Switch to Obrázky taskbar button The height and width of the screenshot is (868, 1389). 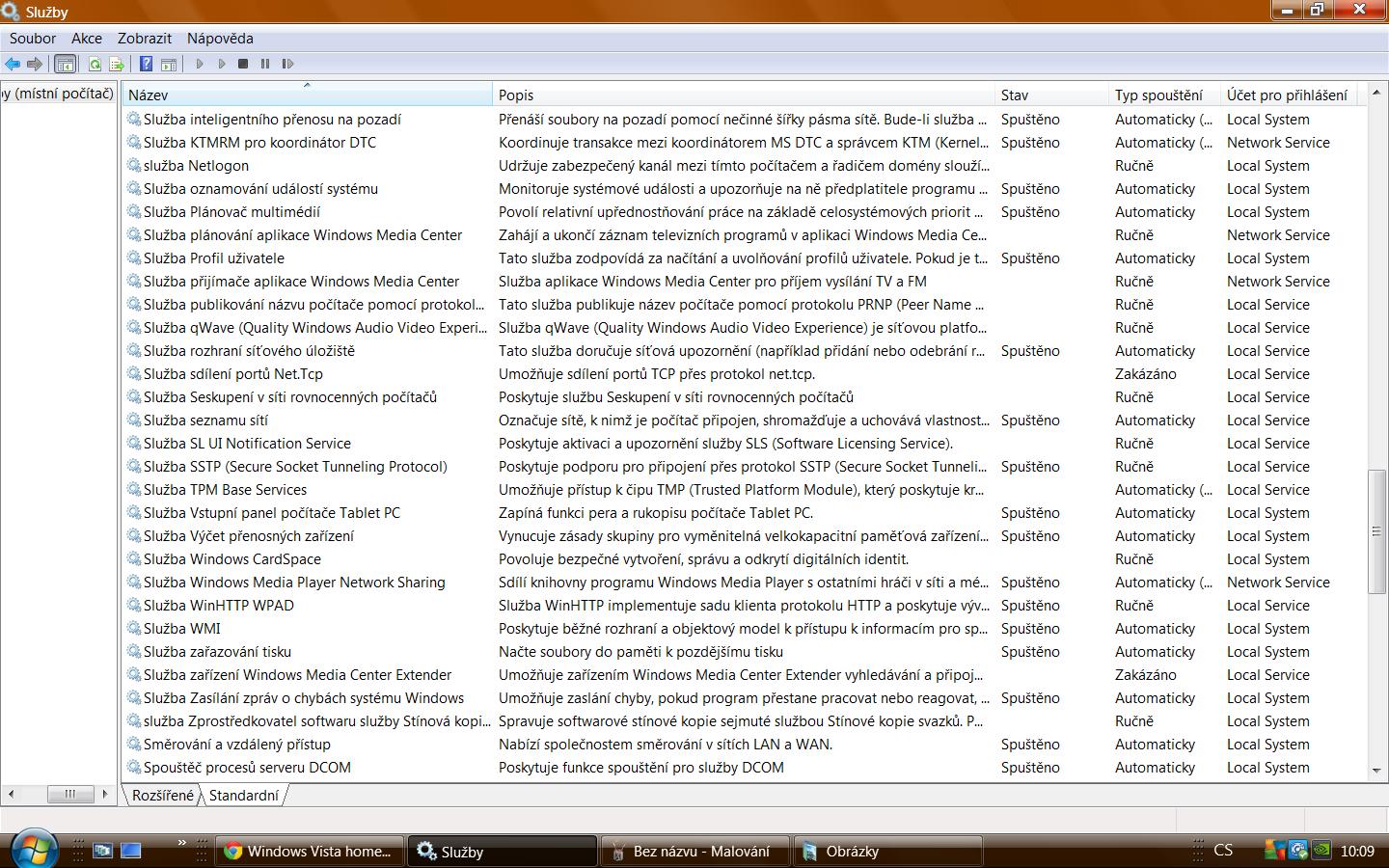point(887,852)
